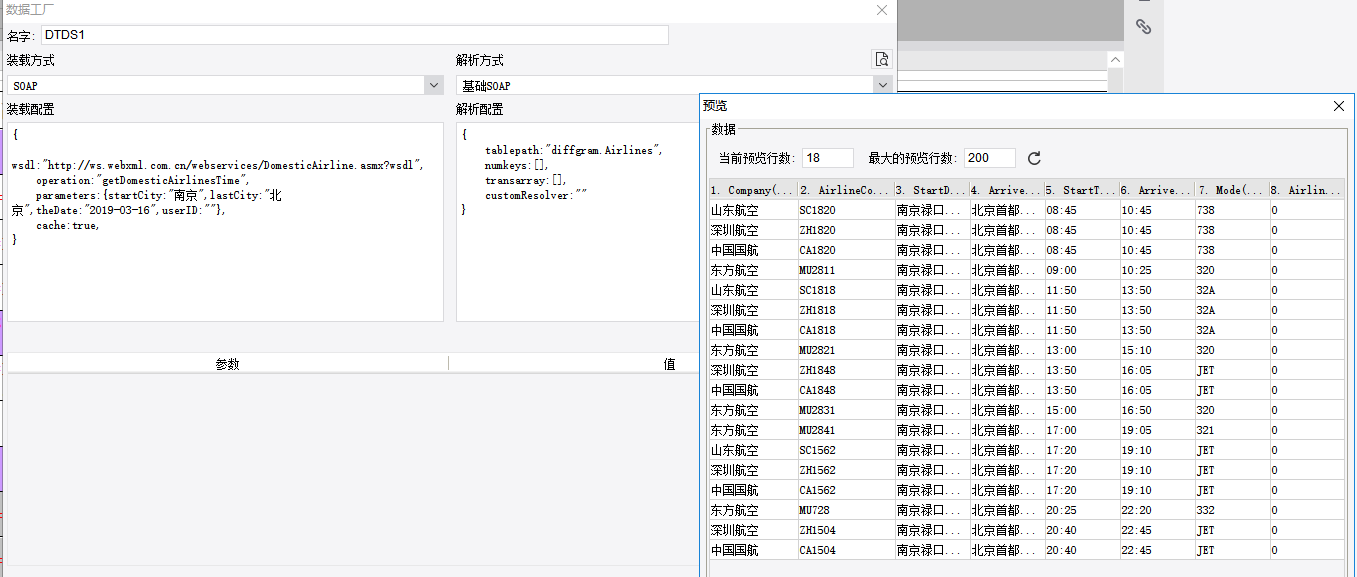Select cell ZH1848 in preview table
The height and width of the screenshot is (577, 1357).
(846, 370)
